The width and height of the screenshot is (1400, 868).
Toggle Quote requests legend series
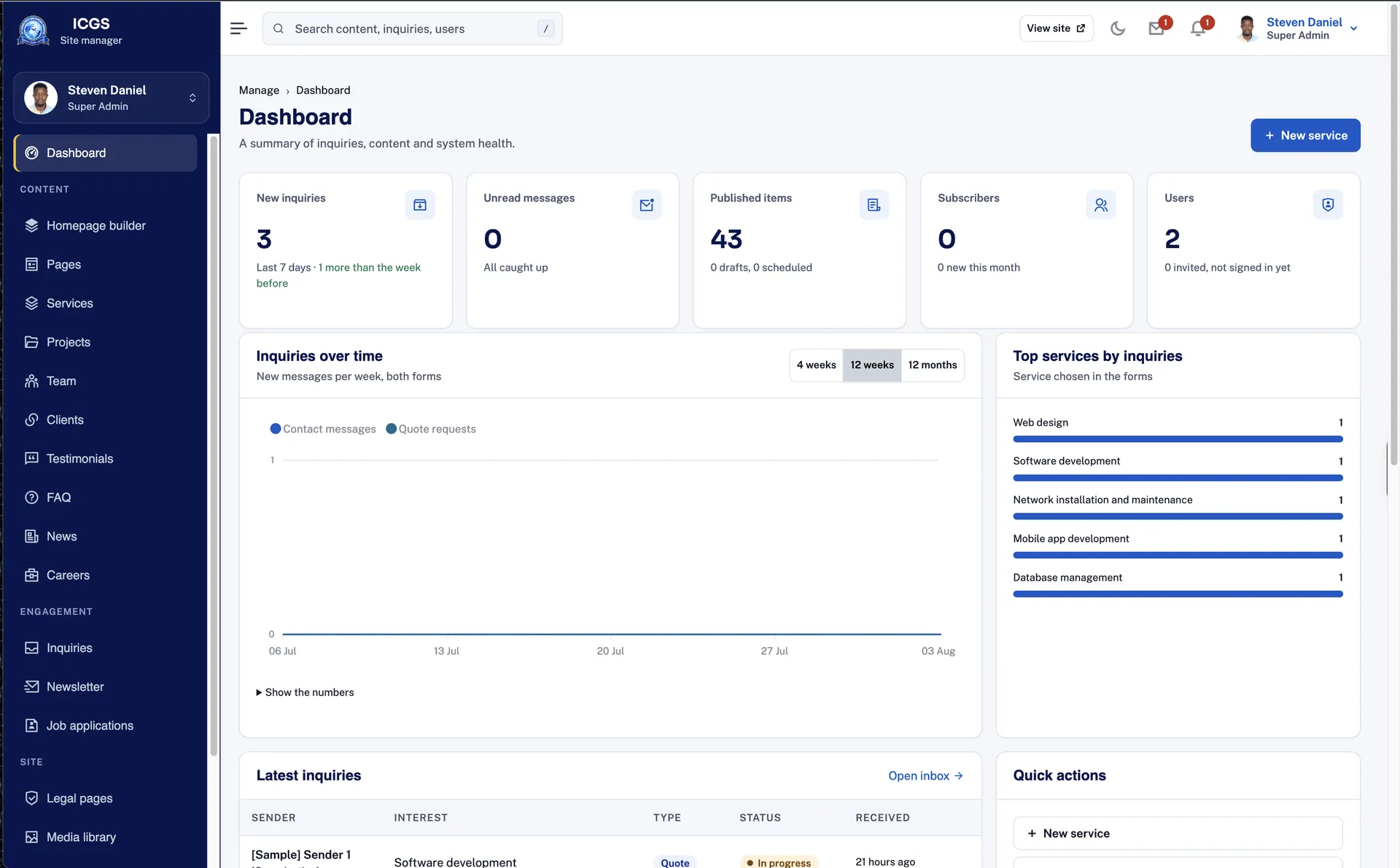pyautogui.click(x=431, y=429)
